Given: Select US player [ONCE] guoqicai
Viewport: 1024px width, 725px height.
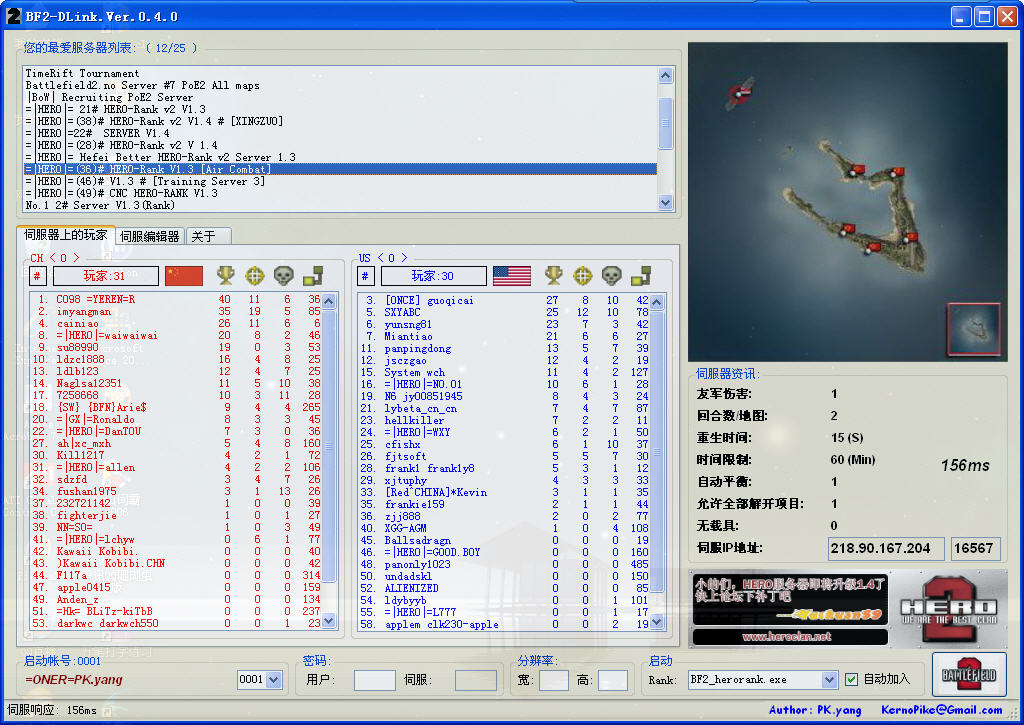Looking at the screenshot, I should point(504,300).
